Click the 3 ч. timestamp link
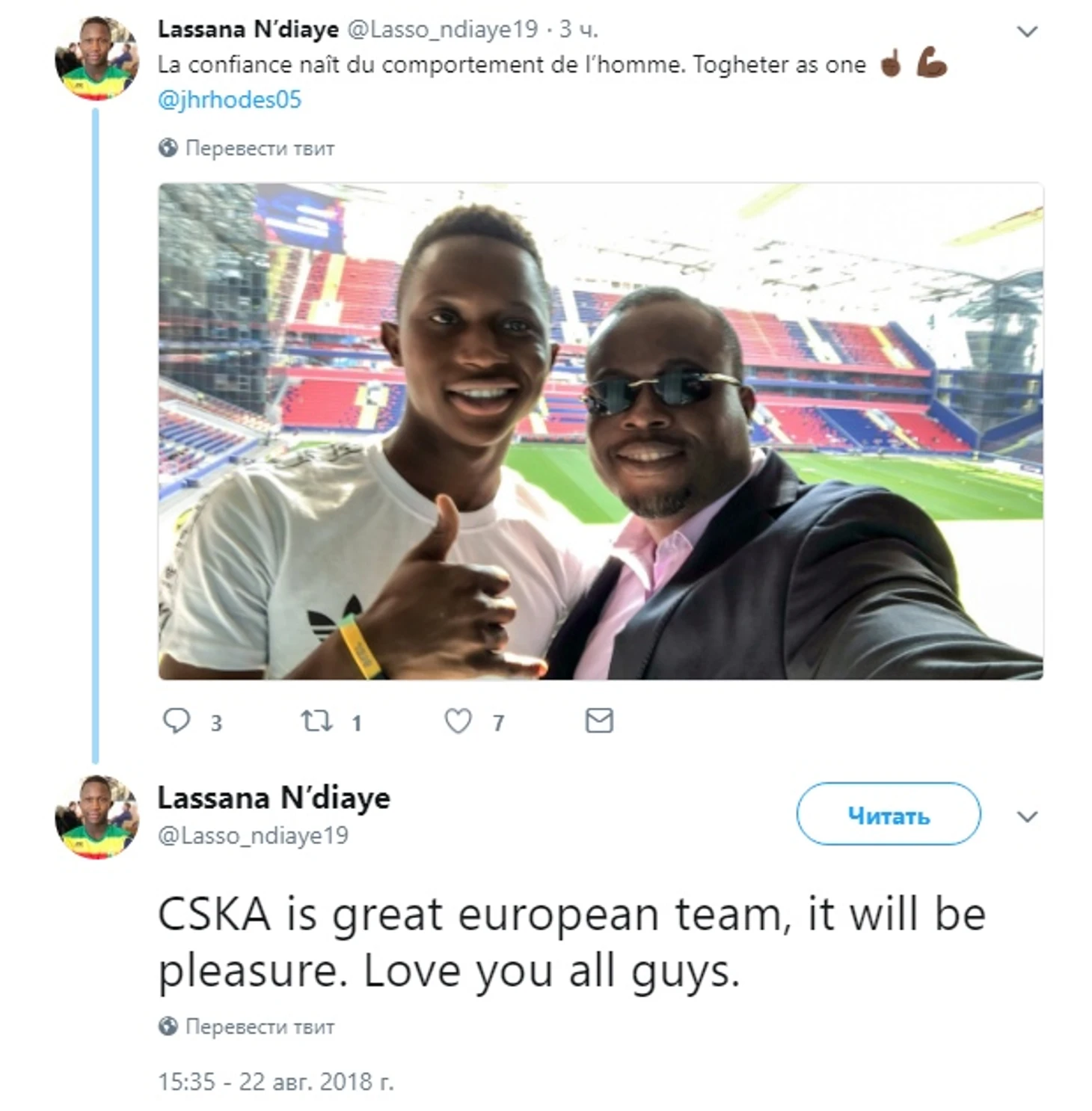 tap(579, 29)
